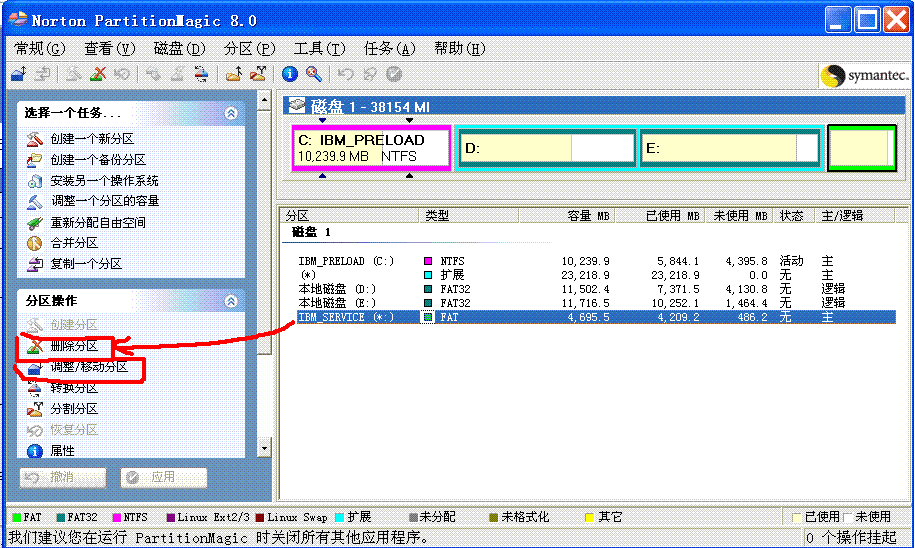Open the 帮助(H) menu
Screen dimensions: 915x548
[459, 48]
